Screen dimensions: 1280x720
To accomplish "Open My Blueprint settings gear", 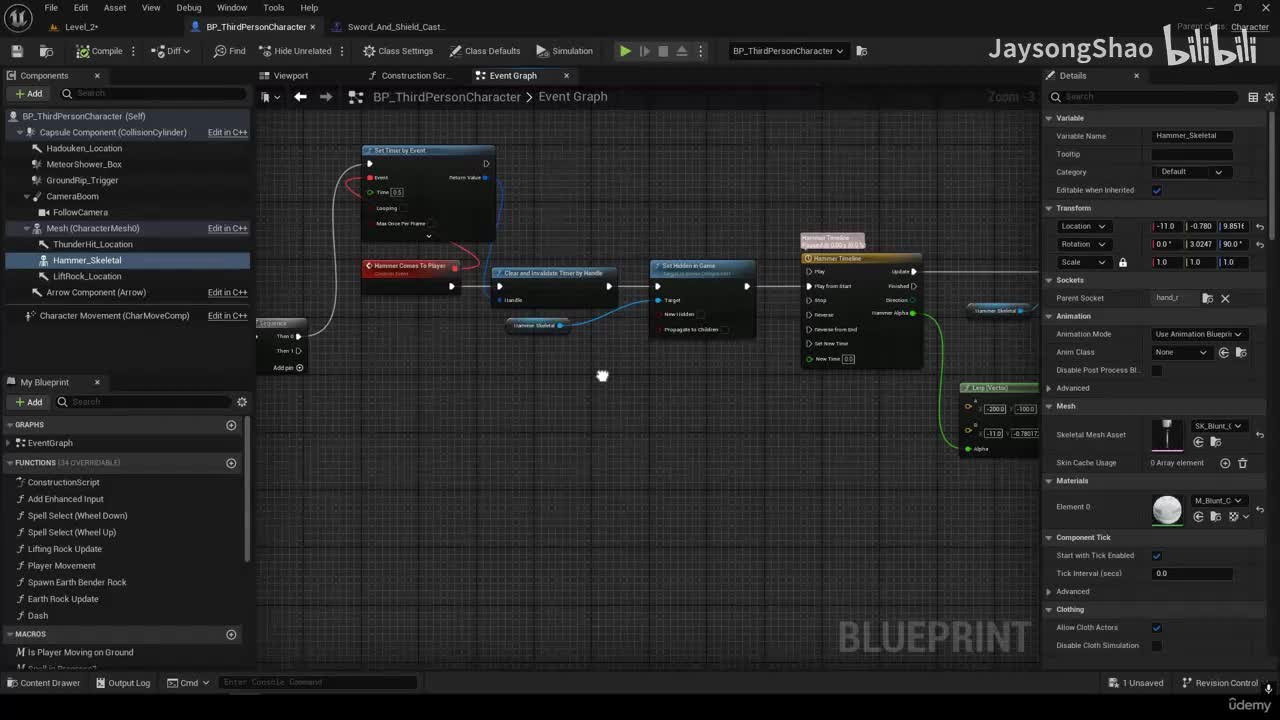I will click(x=241, y=402).
